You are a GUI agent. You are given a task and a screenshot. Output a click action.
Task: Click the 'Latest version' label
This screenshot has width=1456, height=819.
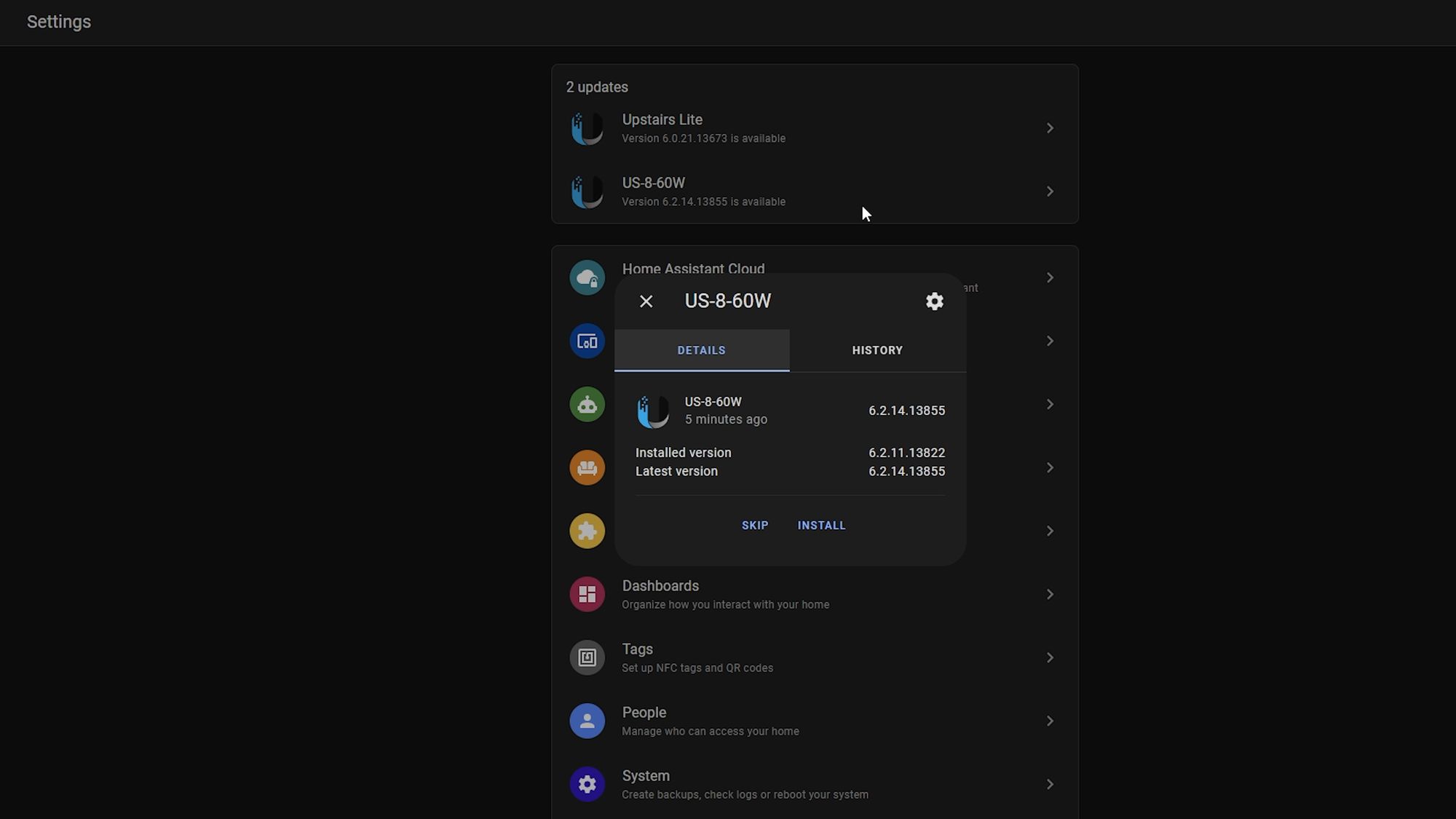click(676, 472)
